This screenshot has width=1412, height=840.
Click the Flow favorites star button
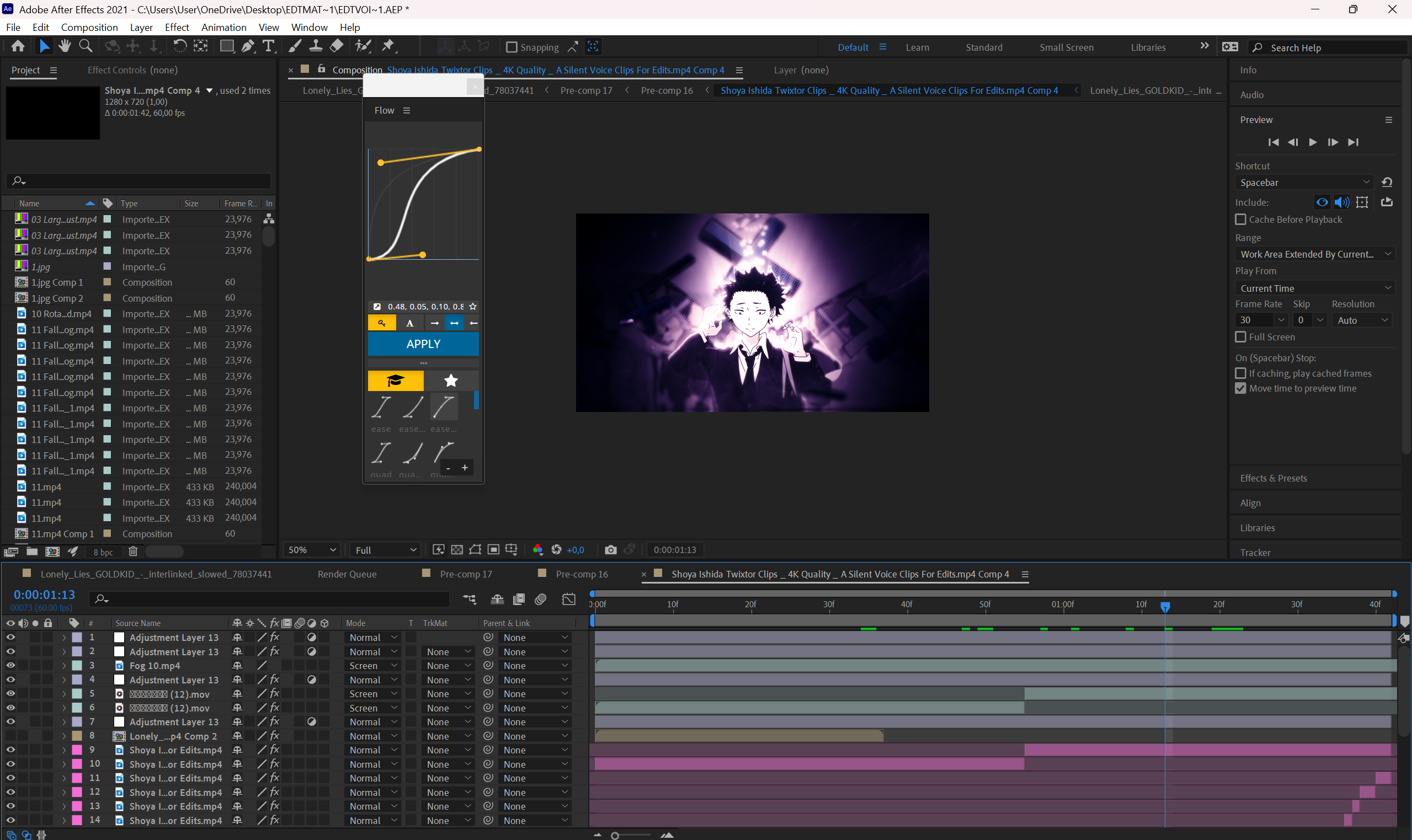point(451,381)
